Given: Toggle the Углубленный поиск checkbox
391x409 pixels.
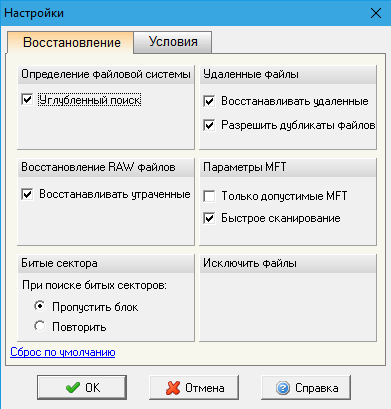Looking at the screenshot, I should (27, 100).
